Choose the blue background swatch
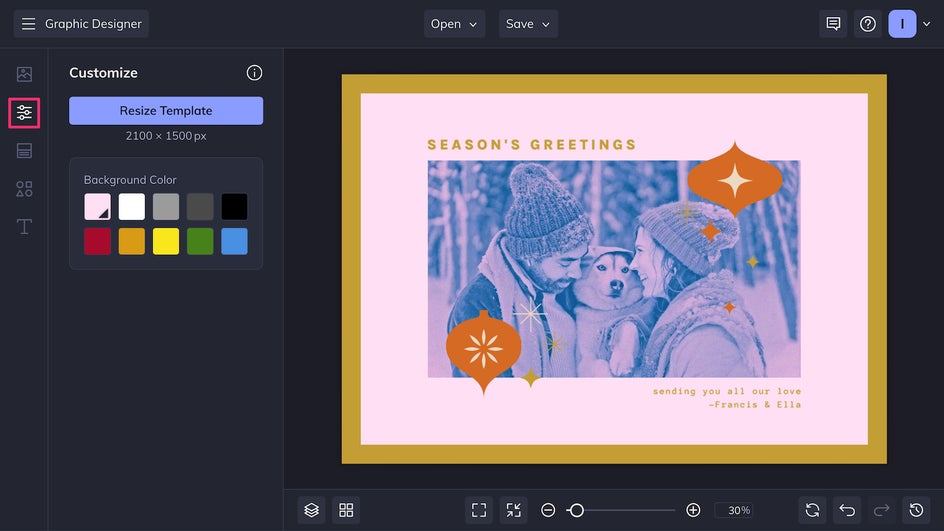The height and width of the screenshot is (531, 944). pyautogui.click(x=234, y=241)
